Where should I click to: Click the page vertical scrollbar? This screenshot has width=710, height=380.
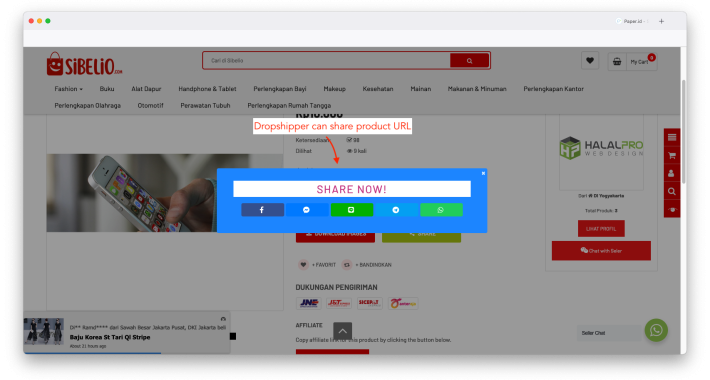click(x=683, y=131)
